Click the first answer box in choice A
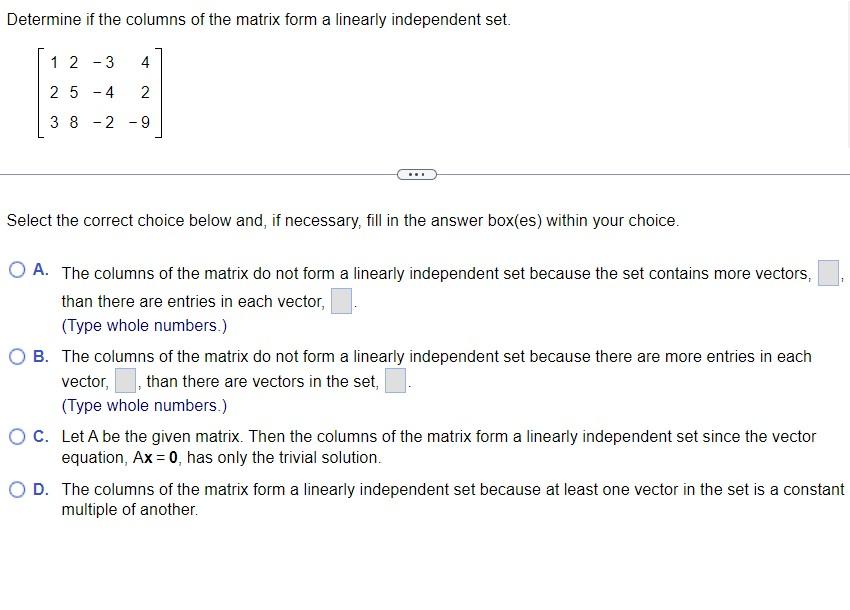This screenshot has width=850, height=610. (x=829, y=271)
